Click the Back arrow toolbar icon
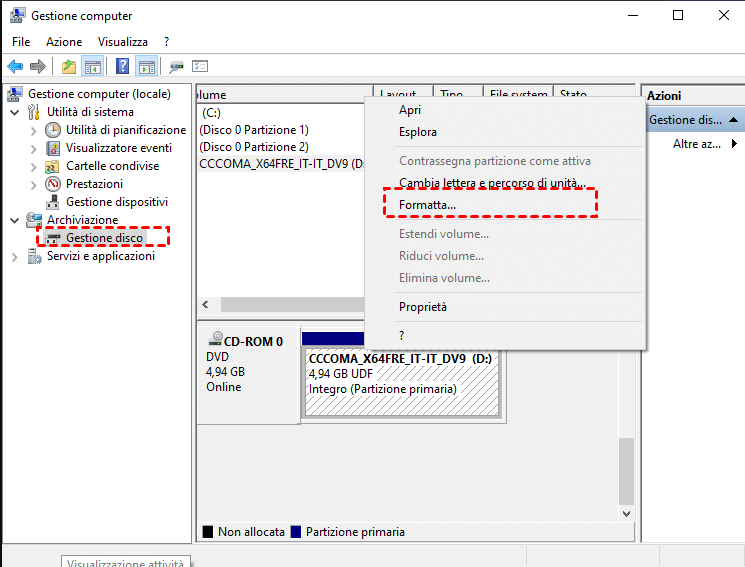 coord(15,67)
